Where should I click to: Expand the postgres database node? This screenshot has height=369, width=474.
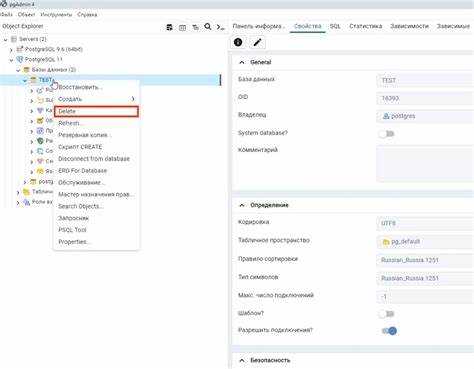tap(25, 182)
